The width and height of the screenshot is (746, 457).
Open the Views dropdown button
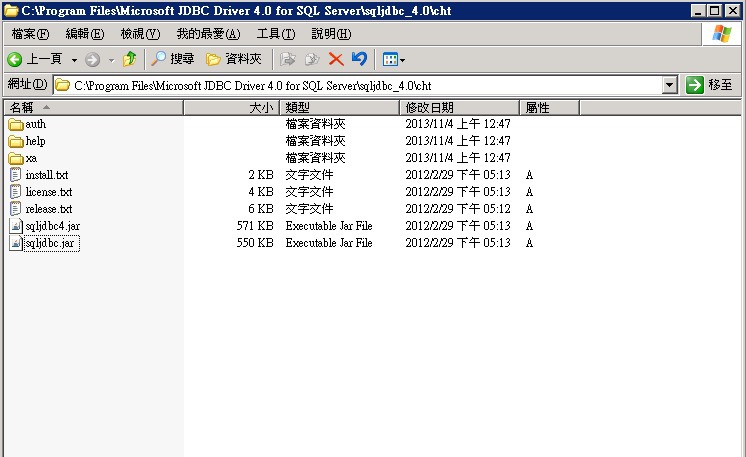point(393,59)
